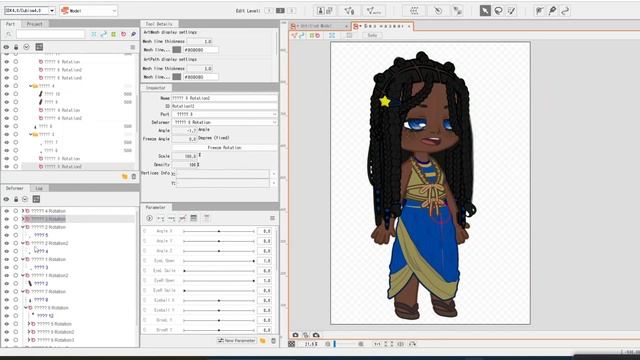Screen dimensions: 640x360
Task: Click the grid list icon in Parameter toolbar
Action: (x=193, y=218)
